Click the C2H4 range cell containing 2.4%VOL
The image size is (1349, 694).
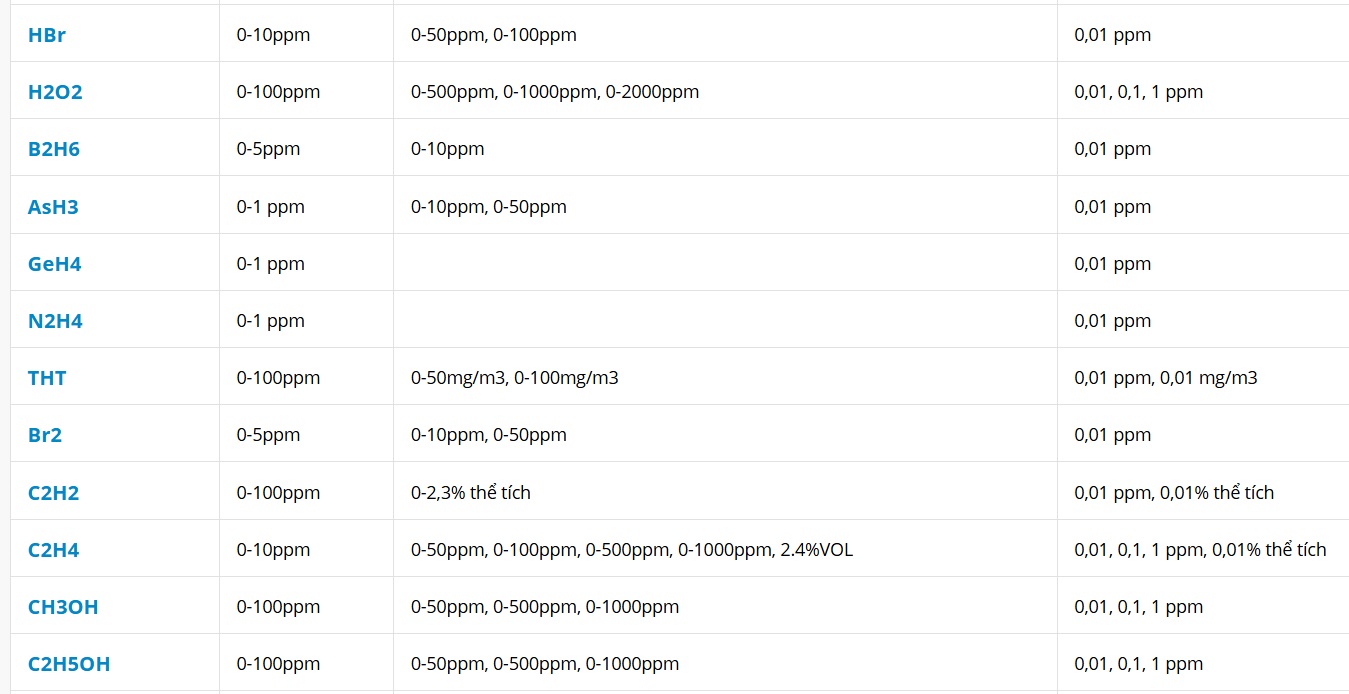(x=632, y=550)
